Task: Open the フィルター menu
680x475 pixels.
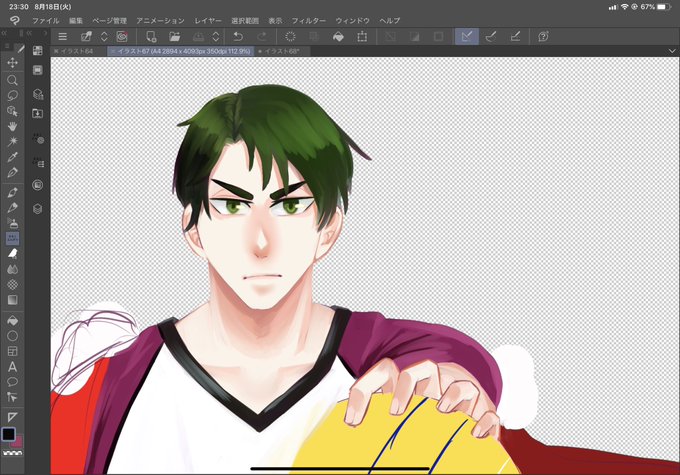Action: pyautogui.click(x=308, y=20)
